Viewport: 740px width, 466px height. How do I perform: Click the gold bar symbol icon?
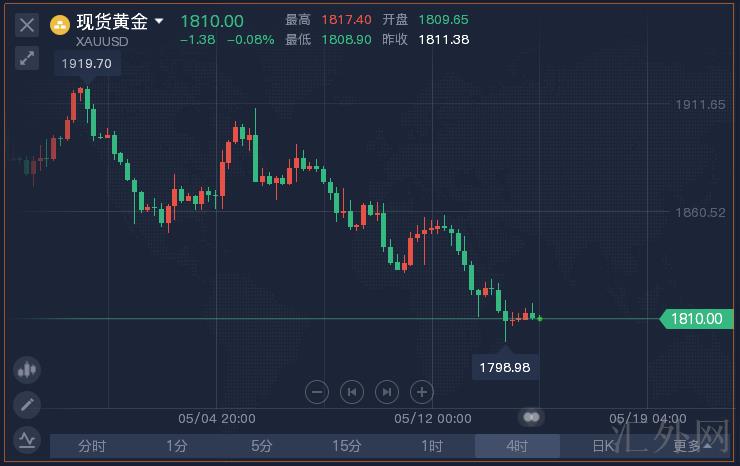click(61, 22)
